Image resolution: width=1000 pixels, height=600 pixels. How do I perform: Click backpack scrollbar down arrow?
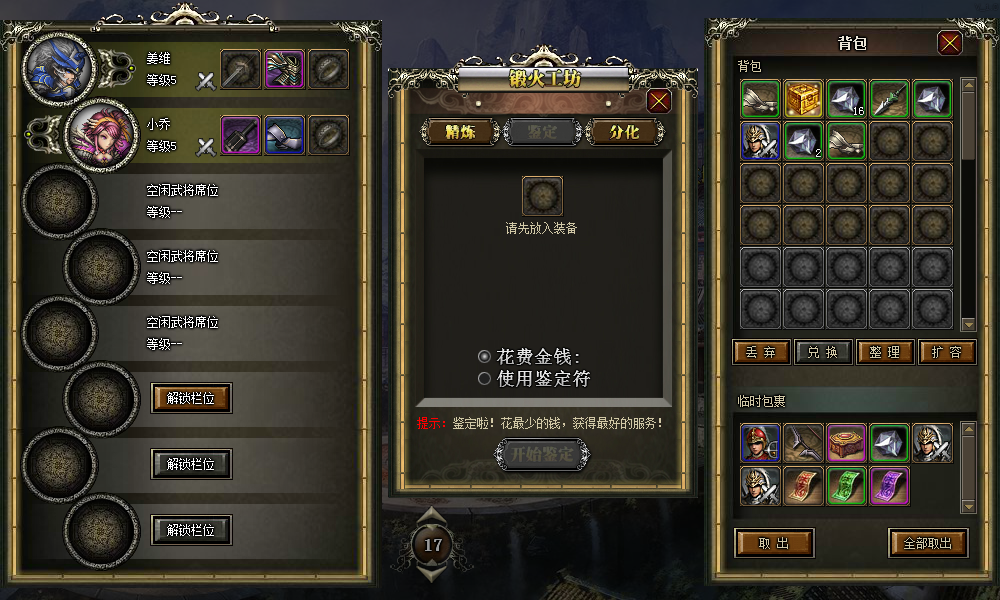968,324
